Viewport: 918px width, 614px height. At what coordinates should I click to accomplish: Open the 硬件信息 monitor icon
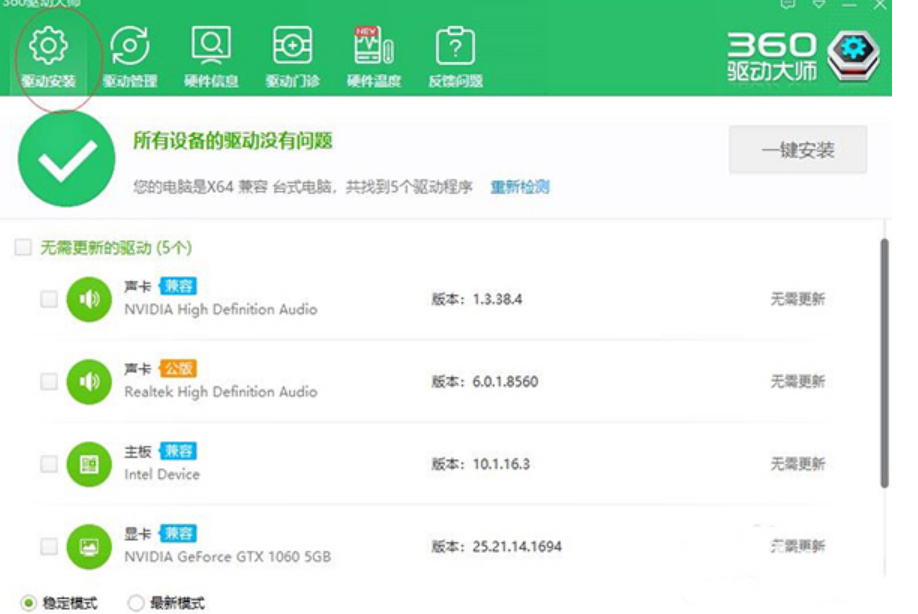pos(211,47)
